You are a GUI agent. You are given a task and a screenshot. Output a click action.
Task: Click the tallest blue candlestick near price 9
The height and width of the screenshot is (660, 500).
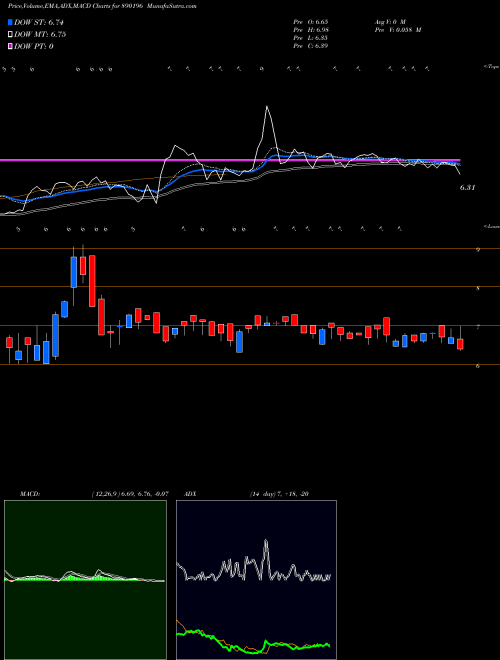point(74,272)
